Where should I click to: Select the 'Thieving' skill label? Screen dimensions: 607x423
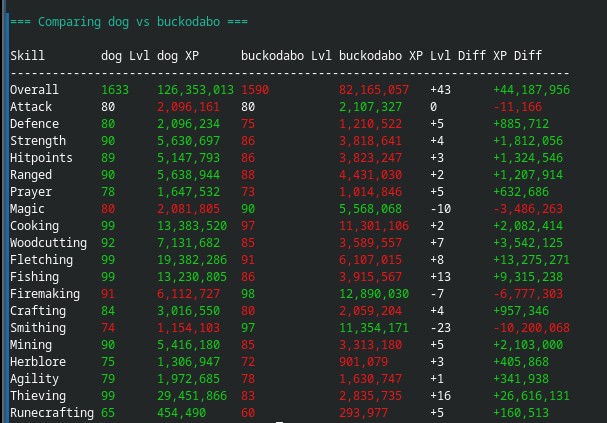(38, 396)
